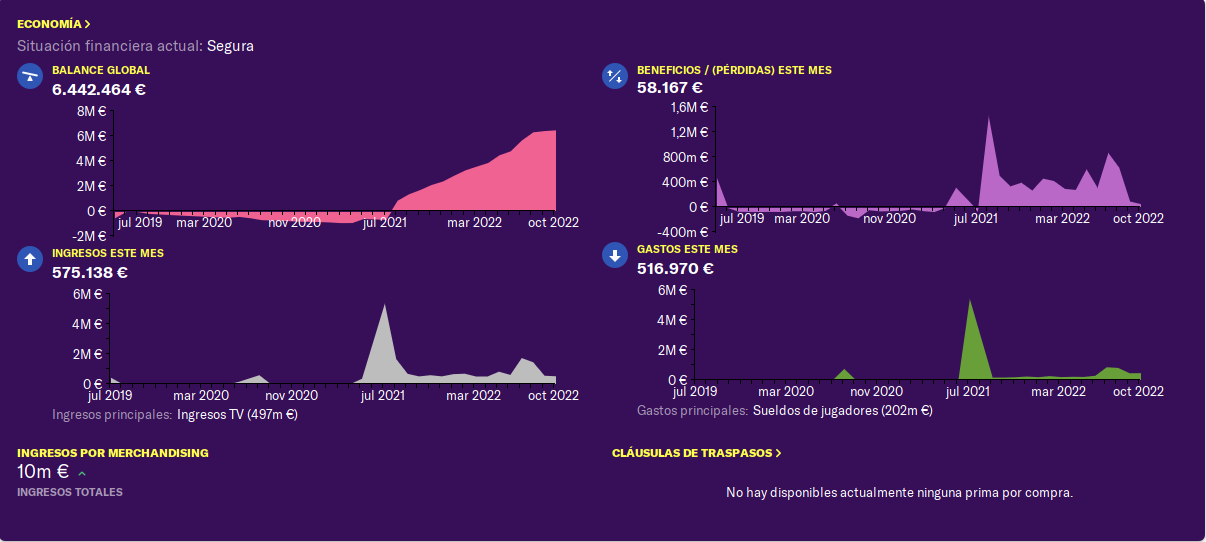Select the balance value 6.442.464 €
The image size is (1206, 542).
(x=99, y=89)
